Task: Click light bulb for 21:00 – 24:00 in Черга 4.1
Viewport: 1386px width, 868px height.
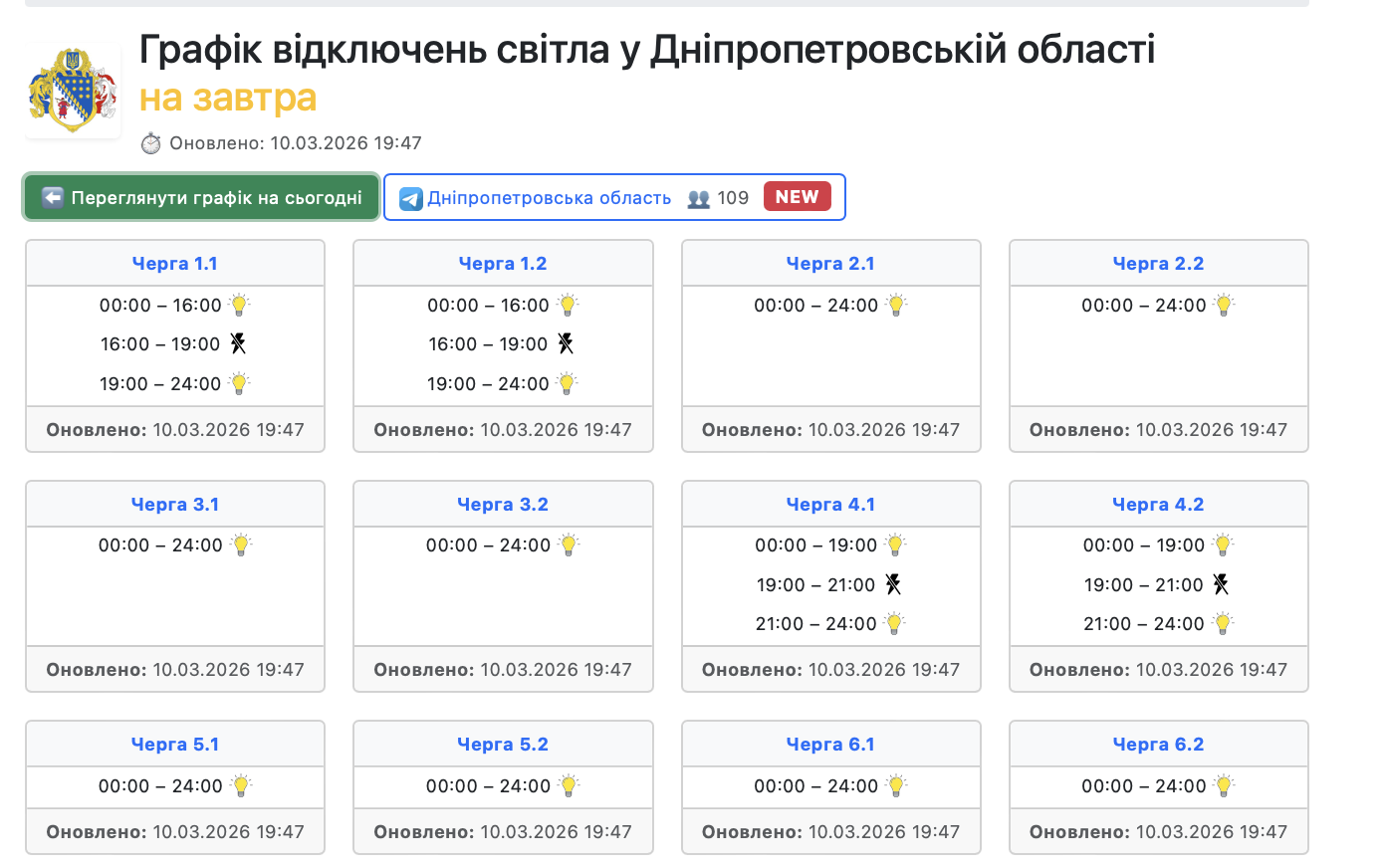Action: click(894, 624)
